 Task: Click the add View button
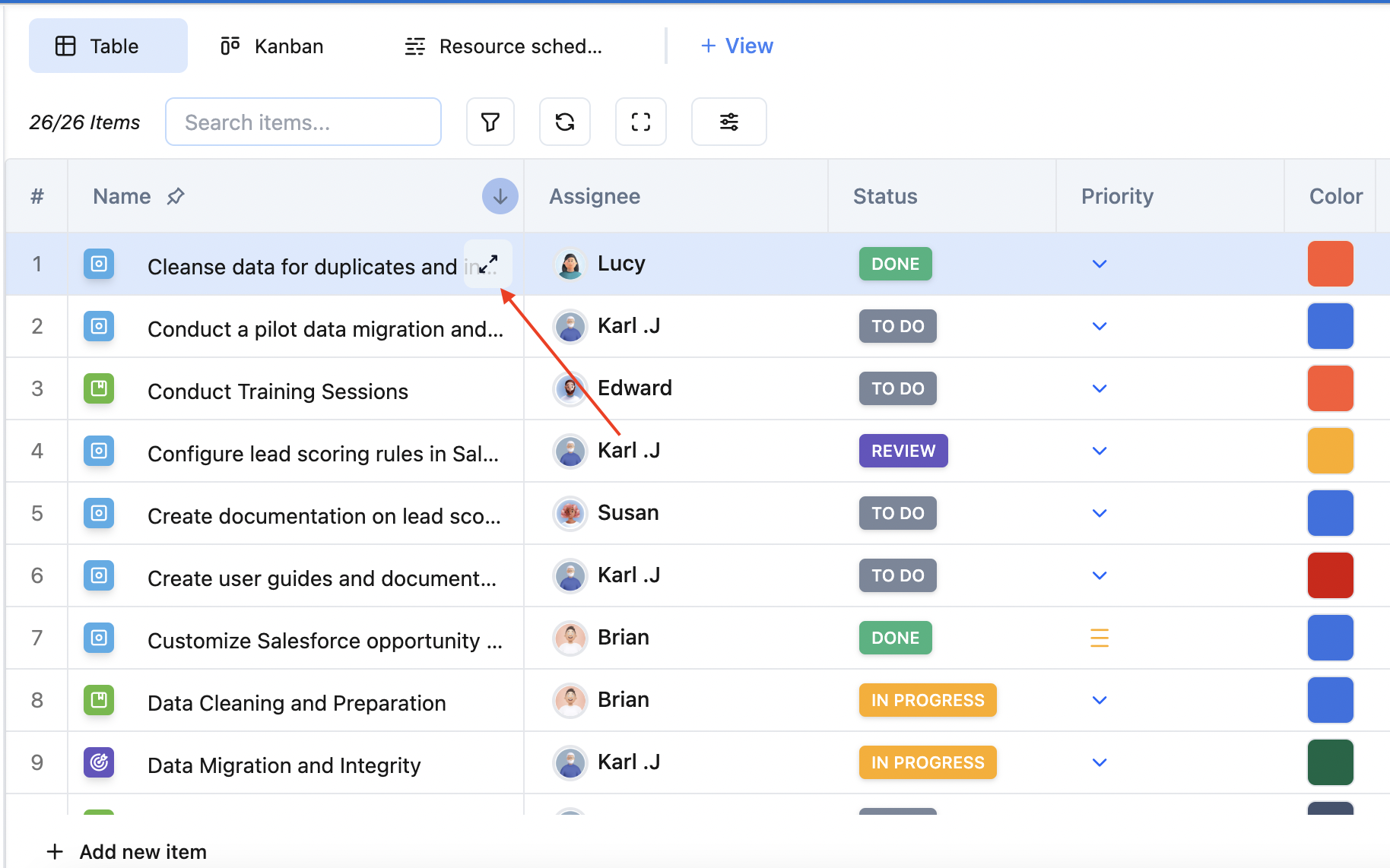[x=736, y=46]
